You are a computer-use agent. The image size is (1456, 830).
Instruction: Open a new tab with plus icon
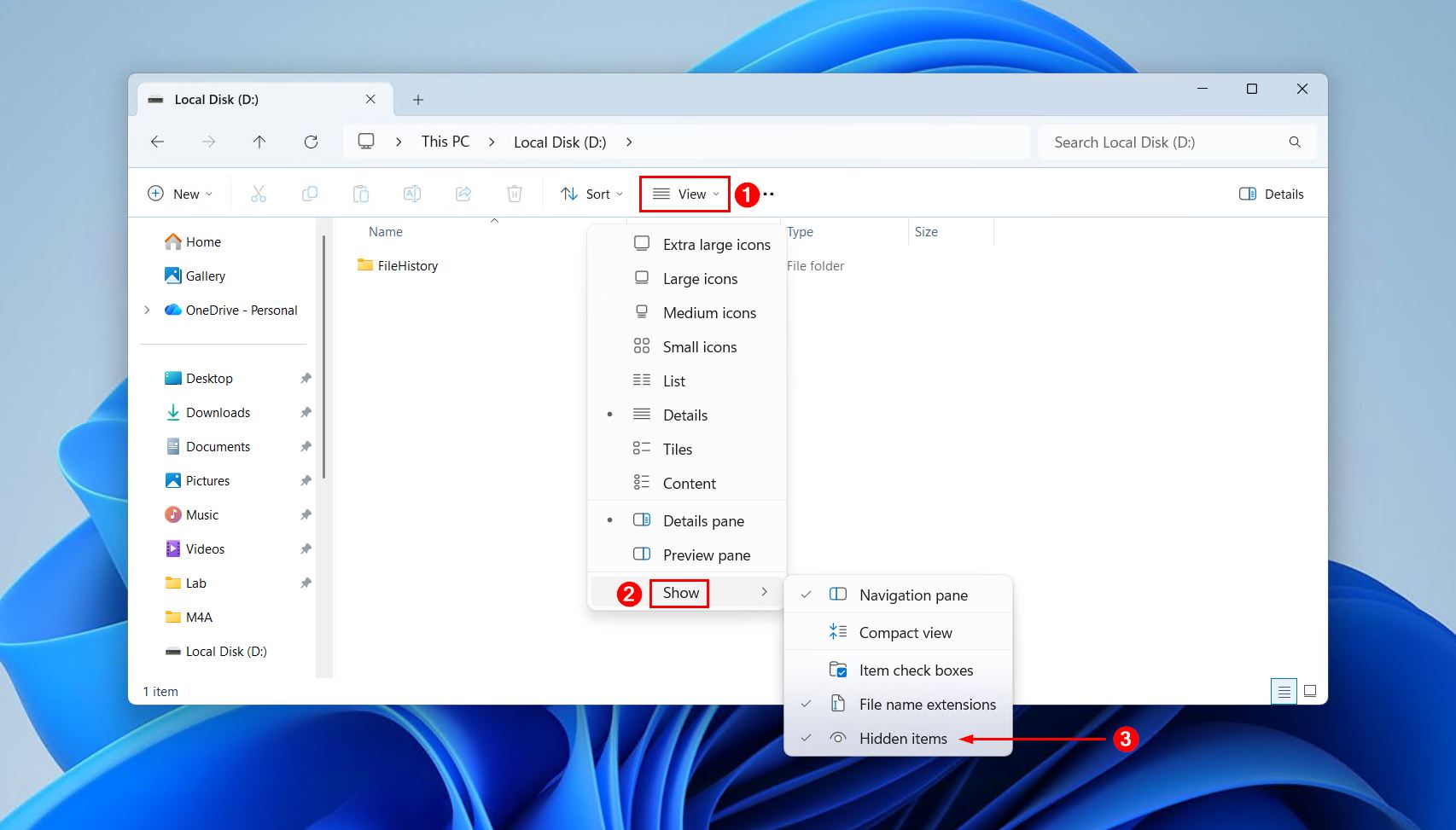pyautogui.click(x=418, y=100)
